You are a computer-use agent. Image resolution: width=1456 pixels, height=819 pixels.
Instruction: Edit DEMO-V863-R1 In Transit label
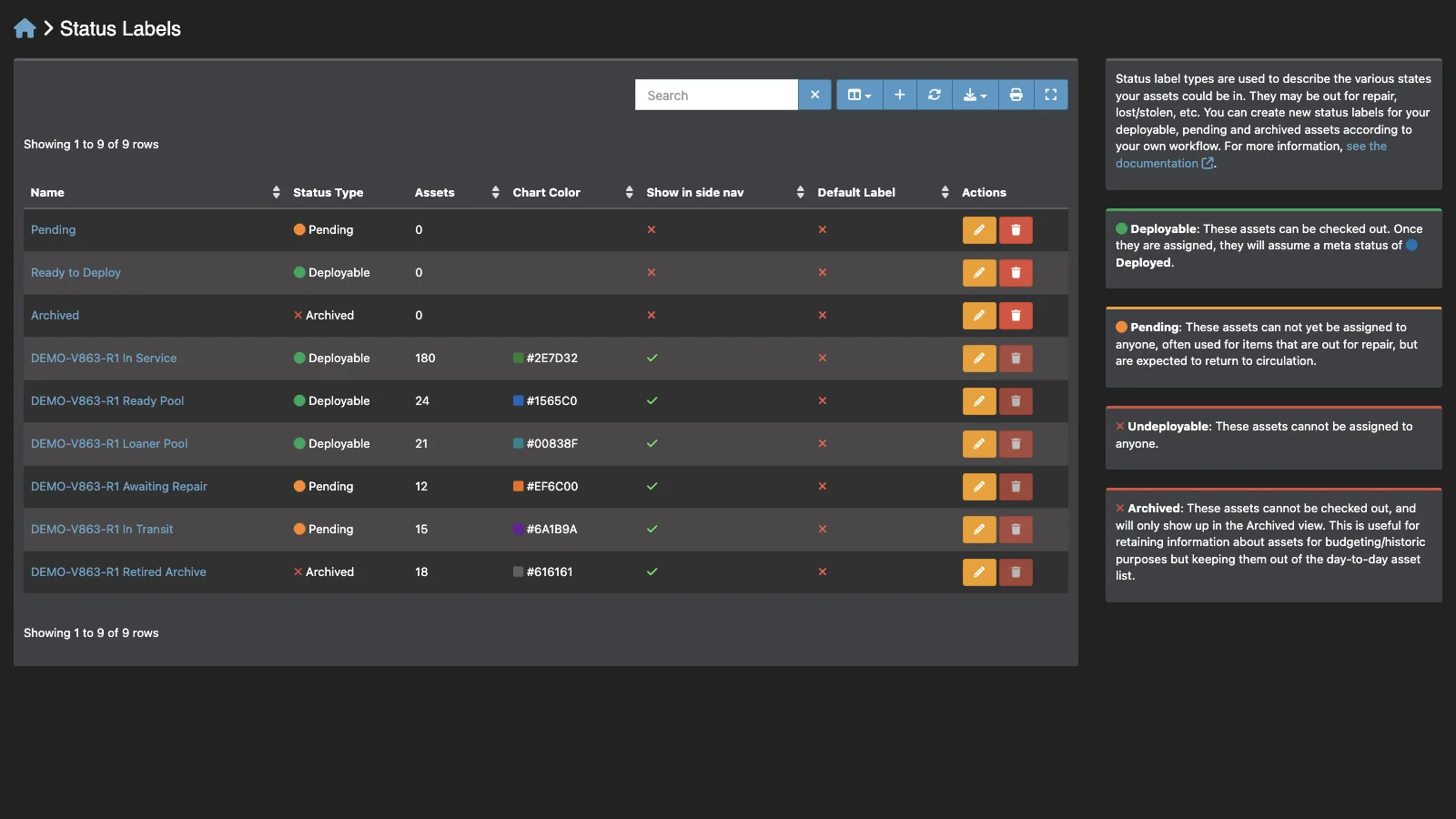[x=979, y=530]
